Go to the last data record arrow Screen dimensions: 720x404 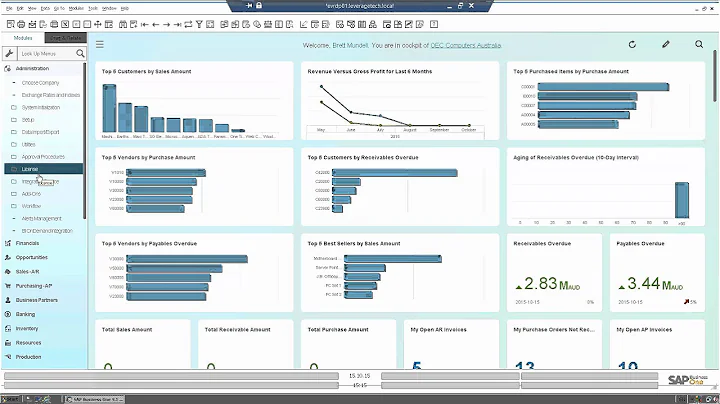(x=178, y=24)
